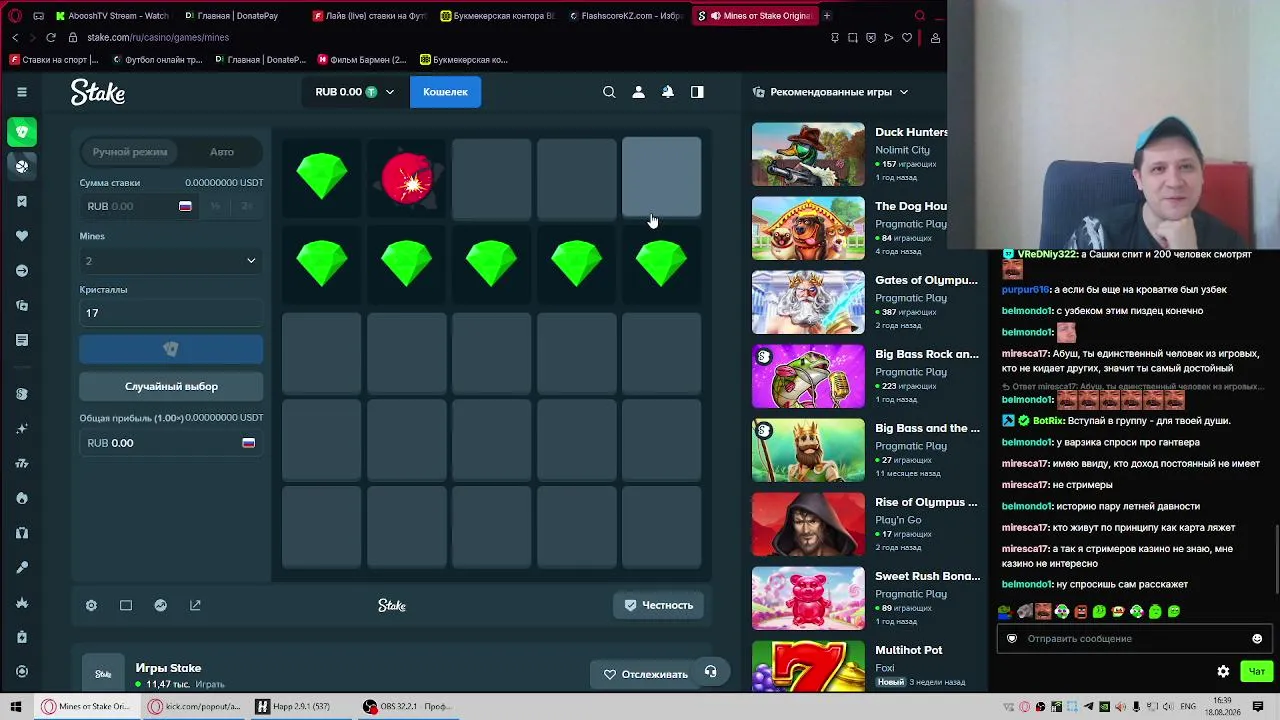Open the Stake hamburger menu
This screenshot has height=720, width=1280.
(21, 92)
